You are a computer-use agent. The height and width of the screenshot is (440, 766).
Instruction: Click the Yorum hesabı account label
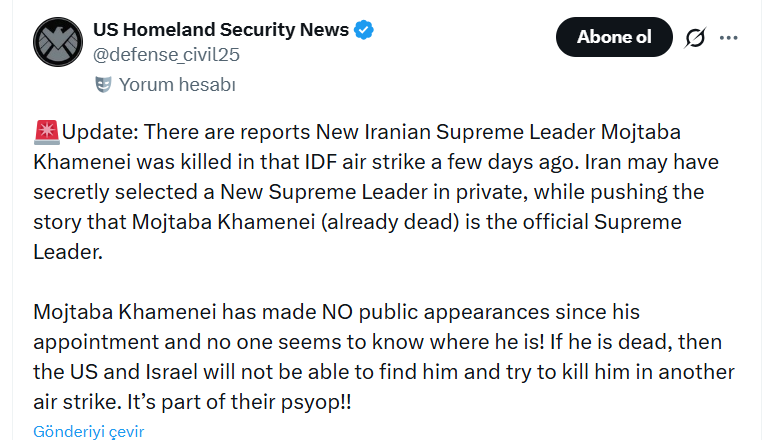coord(177,85)
